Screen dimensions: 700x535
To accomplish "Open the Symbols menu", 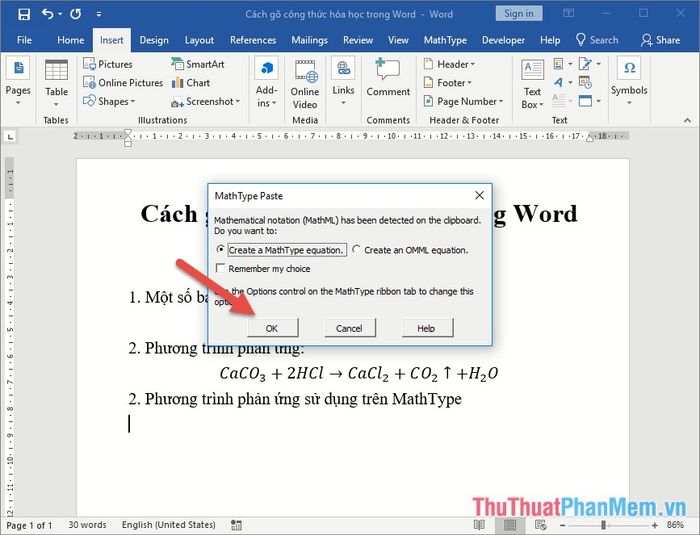I will click(x=629, y=82).
